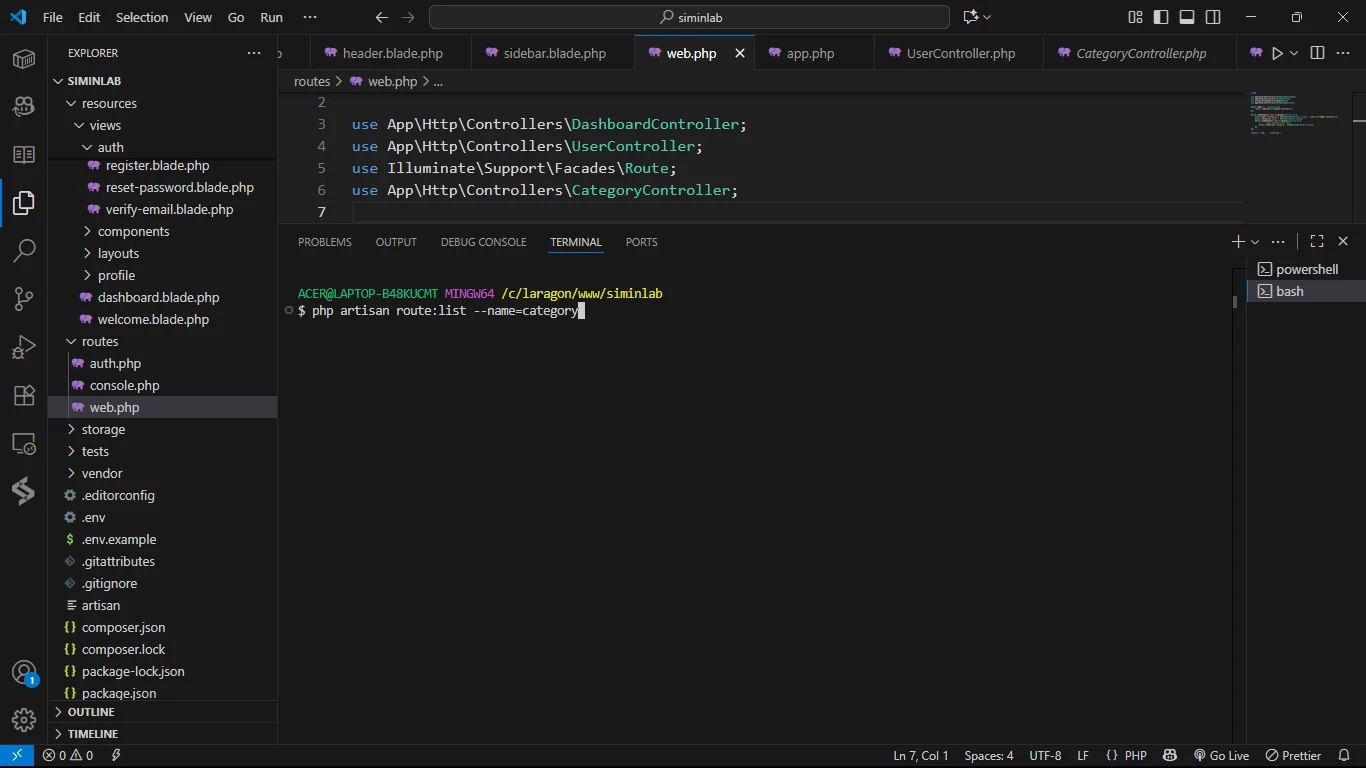
Task: Click the split editor icon
Action: click(x=1317, y=53)
